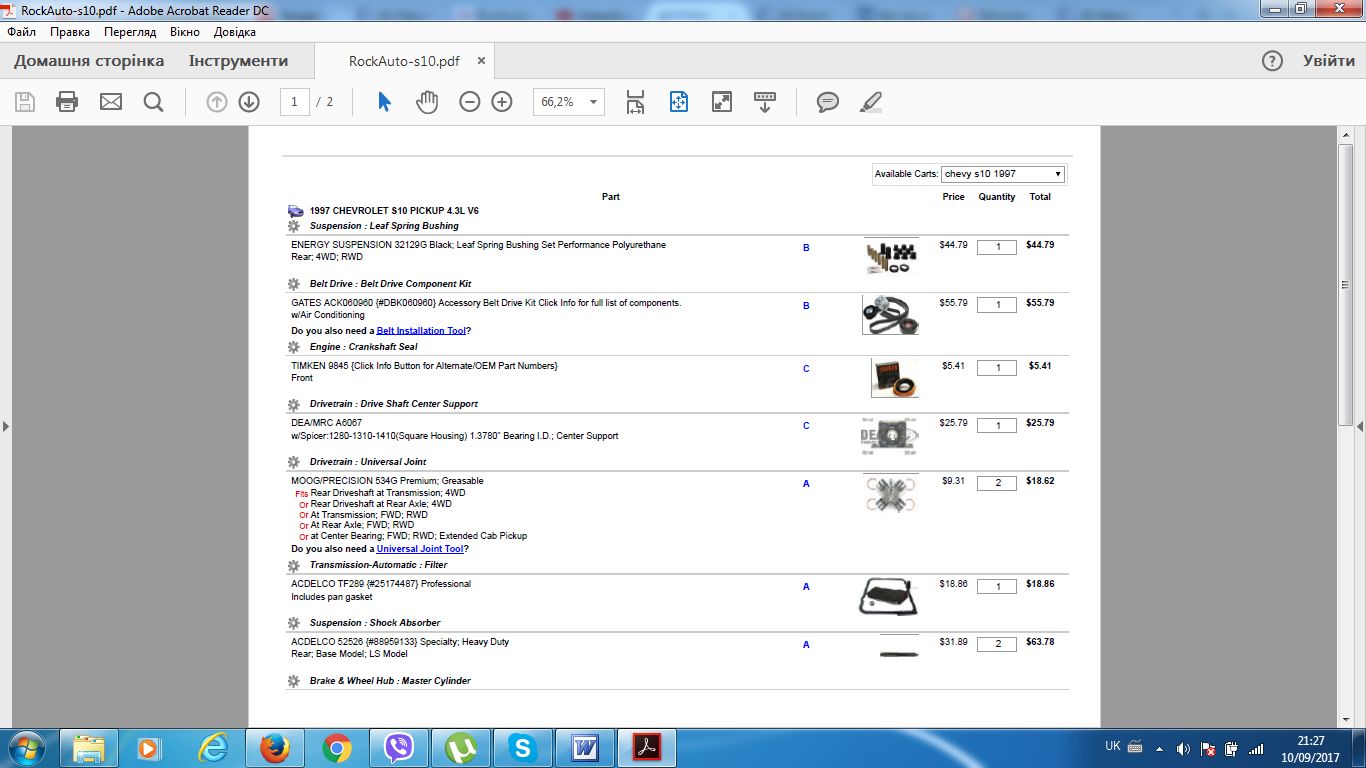Send file by email envelope icon
The width and height of the screenshot is (1366, 768).
tap(111, 102)
